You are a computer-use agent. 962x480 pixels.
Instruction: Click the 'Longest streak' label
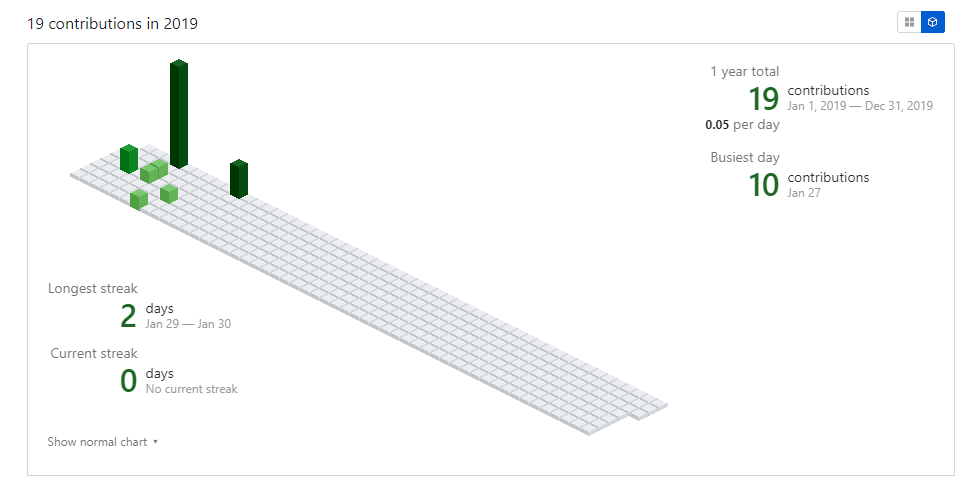tap(93, 289)
